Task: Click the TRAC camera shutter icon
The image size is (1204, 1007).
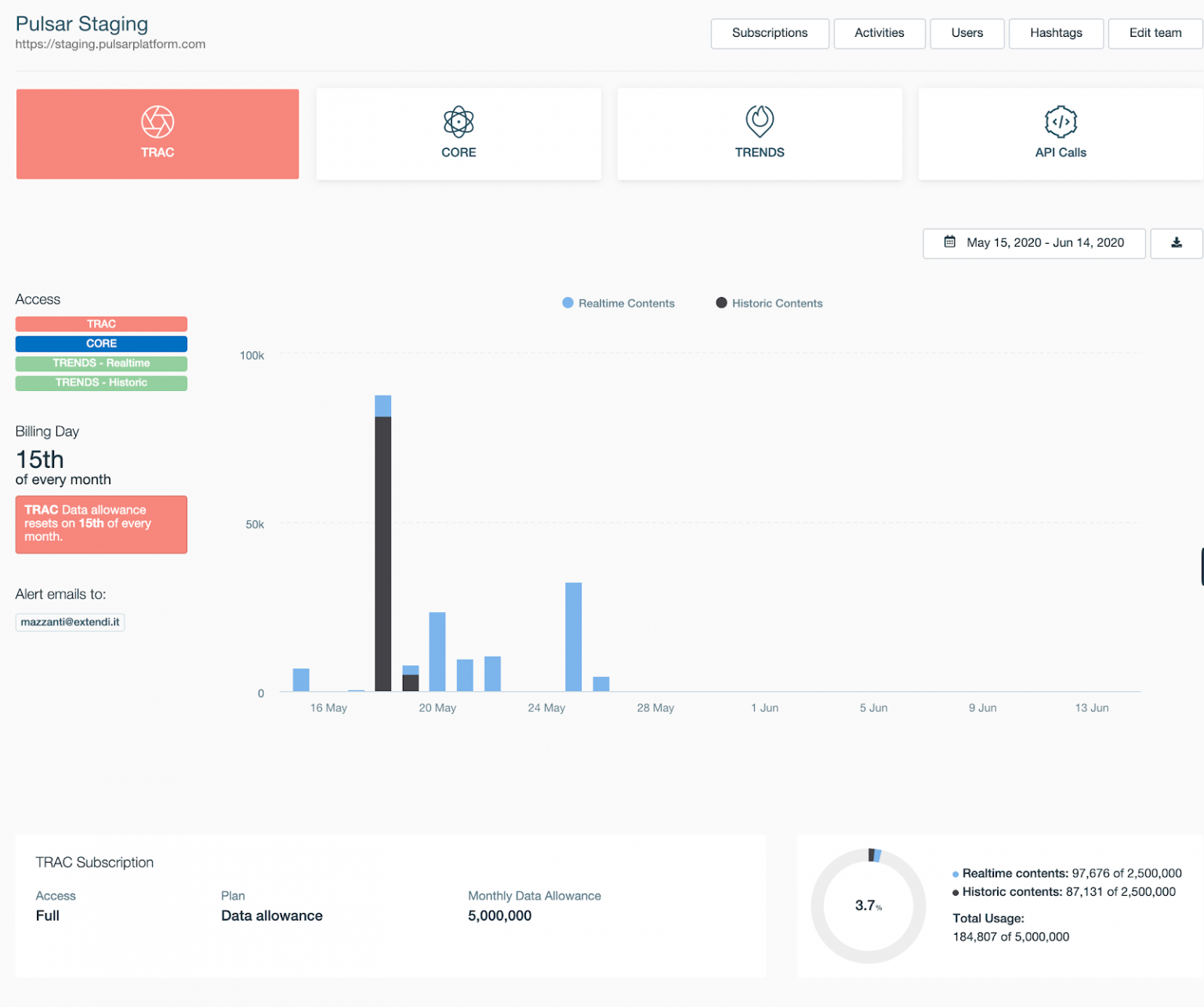Action: [158, 121]
